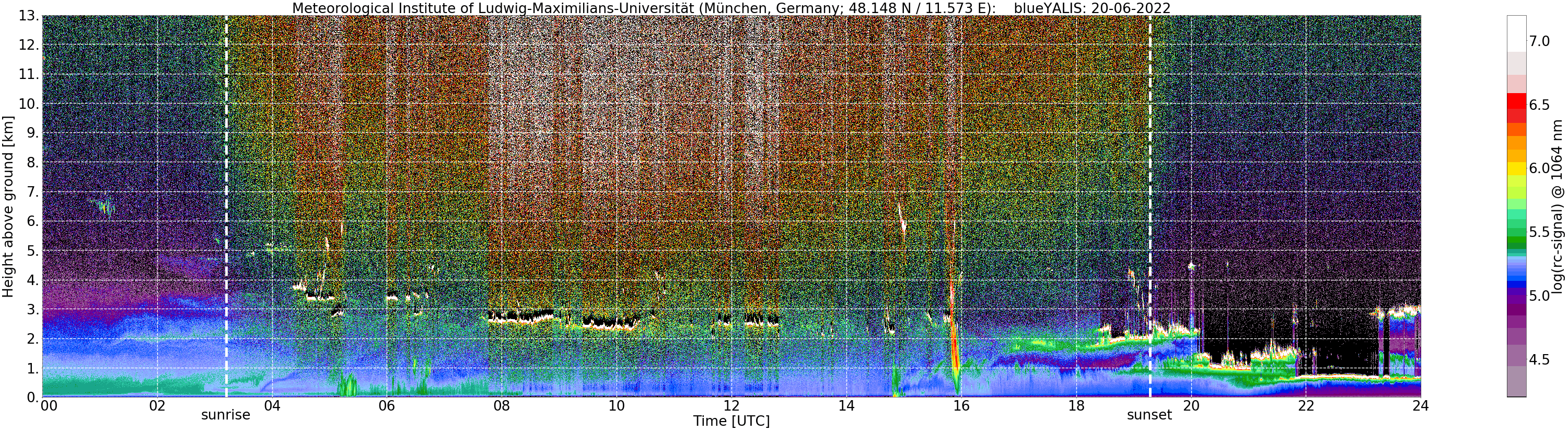Click the y-axis tick label '10.'
The image size is (1568, 431).
point(29,104)
